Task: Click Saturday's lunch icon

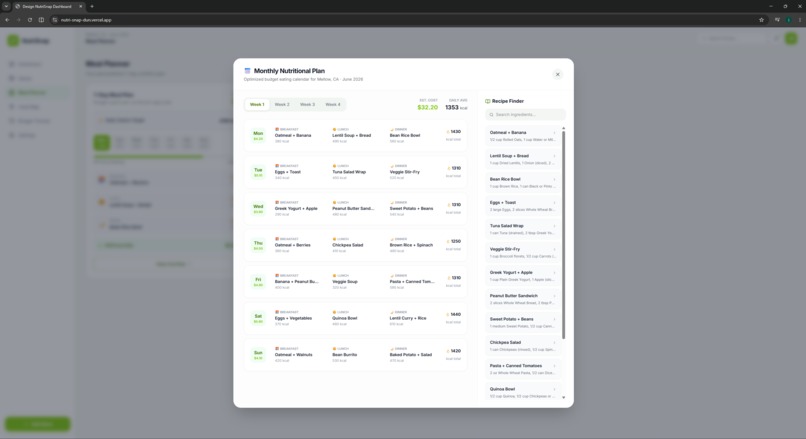Action: click(334, 312)
